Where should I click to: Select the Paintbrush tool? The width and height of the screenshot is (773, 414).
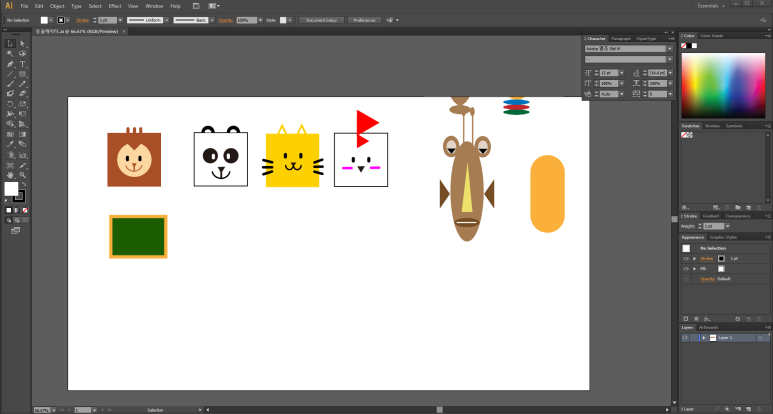click(10, 84)
